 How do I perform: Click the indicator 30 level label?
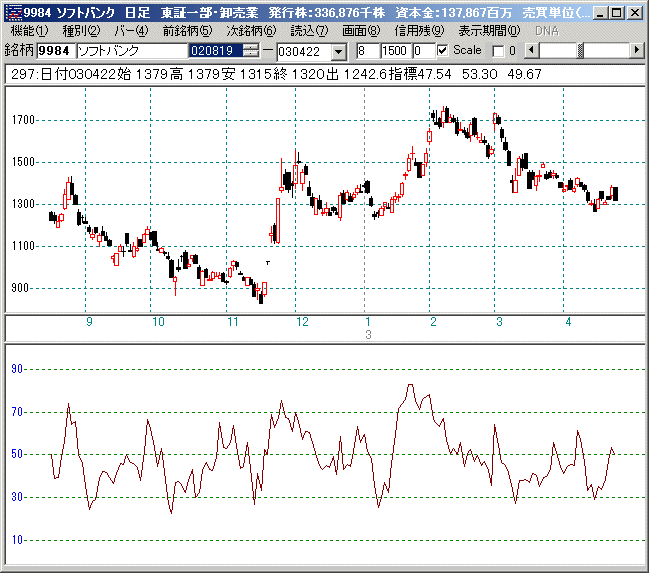(17, 497)
